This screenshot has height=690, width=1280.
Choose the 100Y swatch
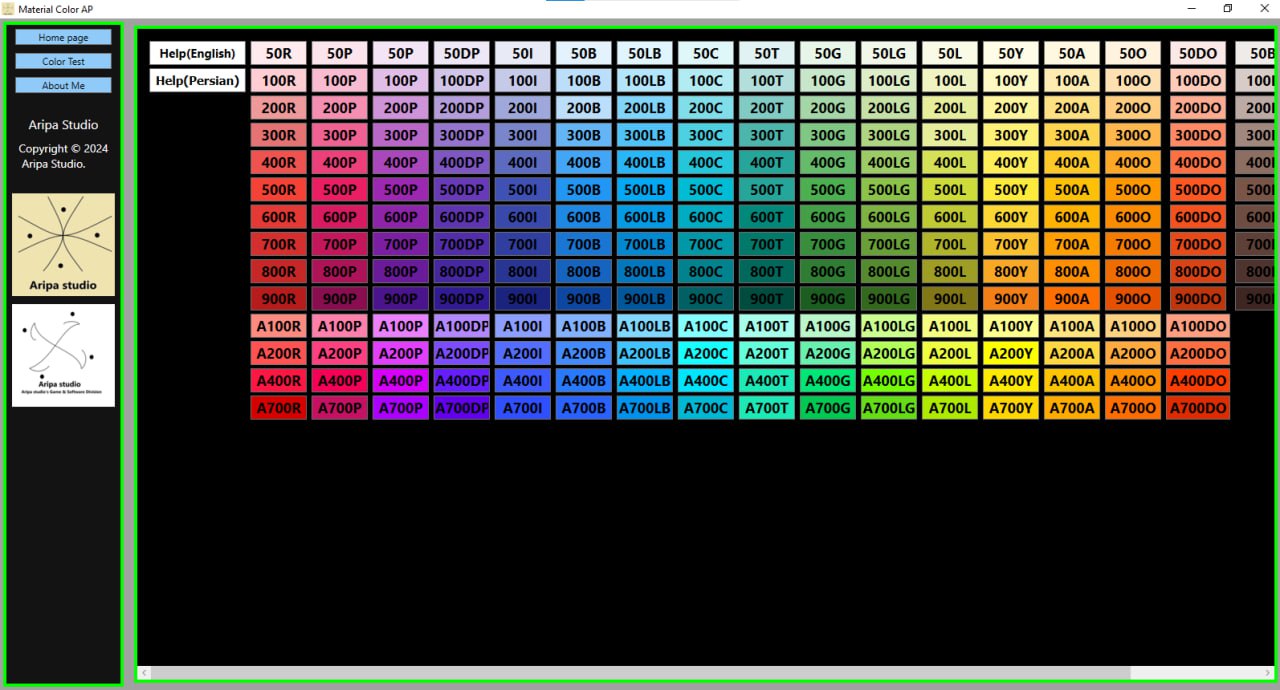click(1011, 80)
